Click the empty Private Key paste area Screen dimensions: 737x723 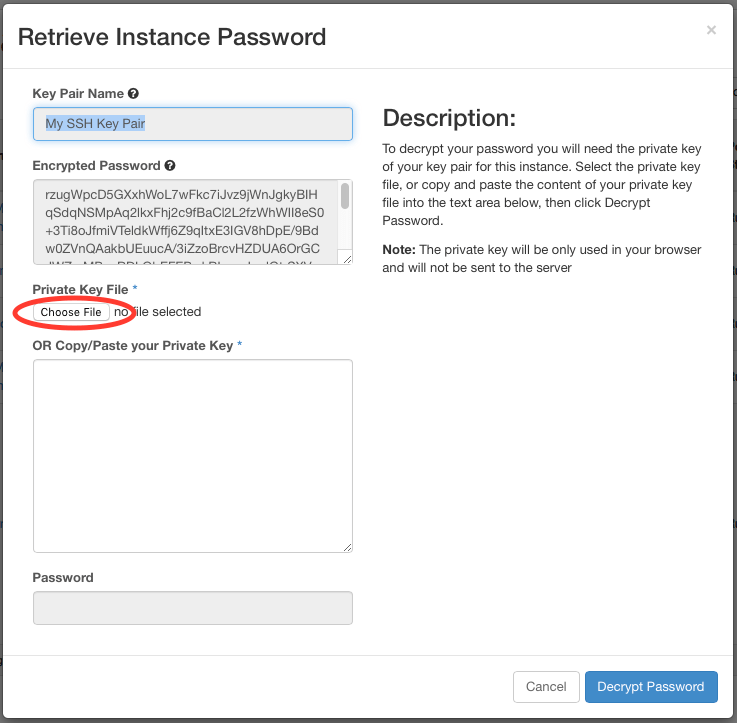[192, 455]
